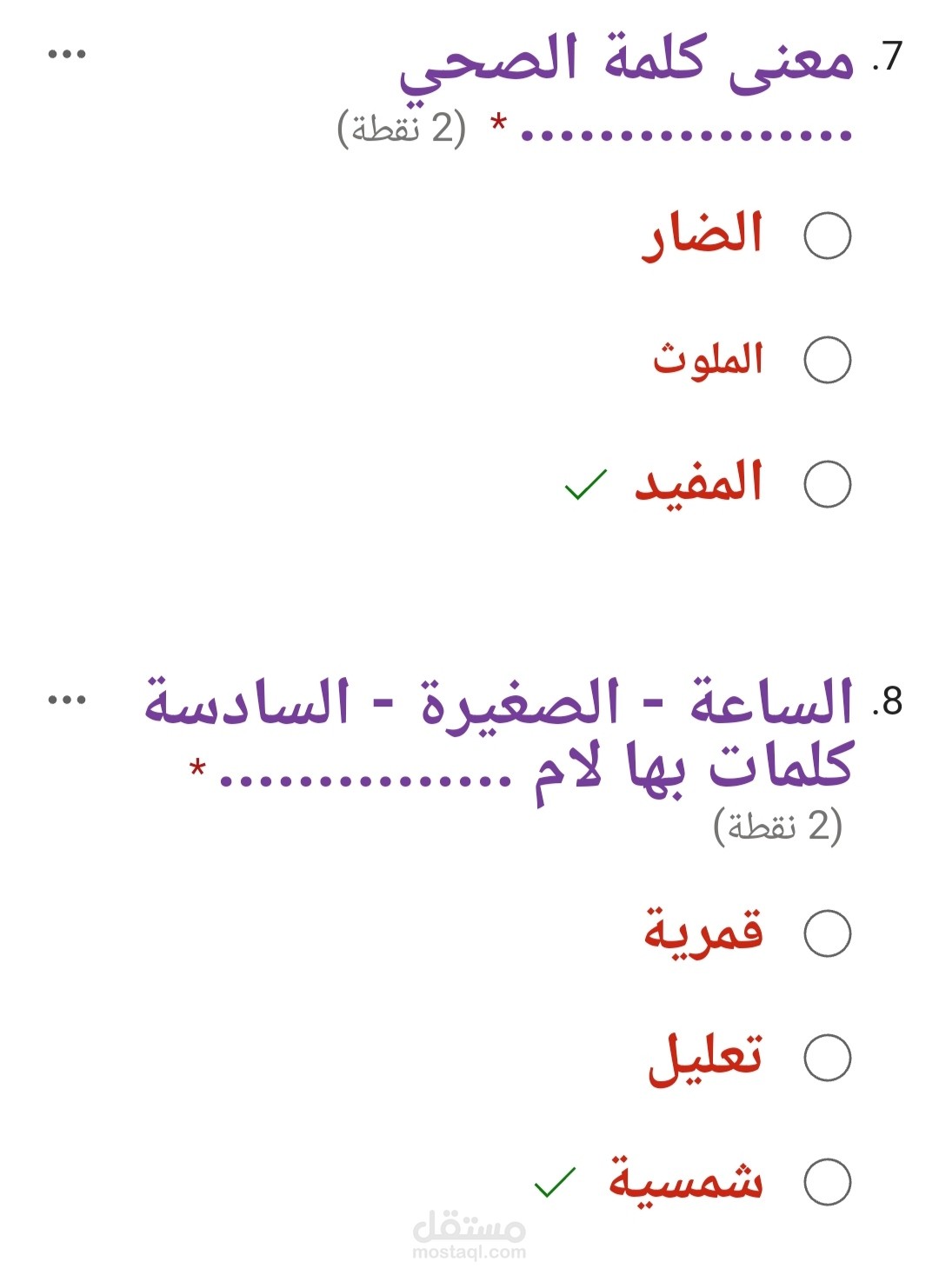
Task: Pick the شمسية radio button
Action: [827, 1182]
